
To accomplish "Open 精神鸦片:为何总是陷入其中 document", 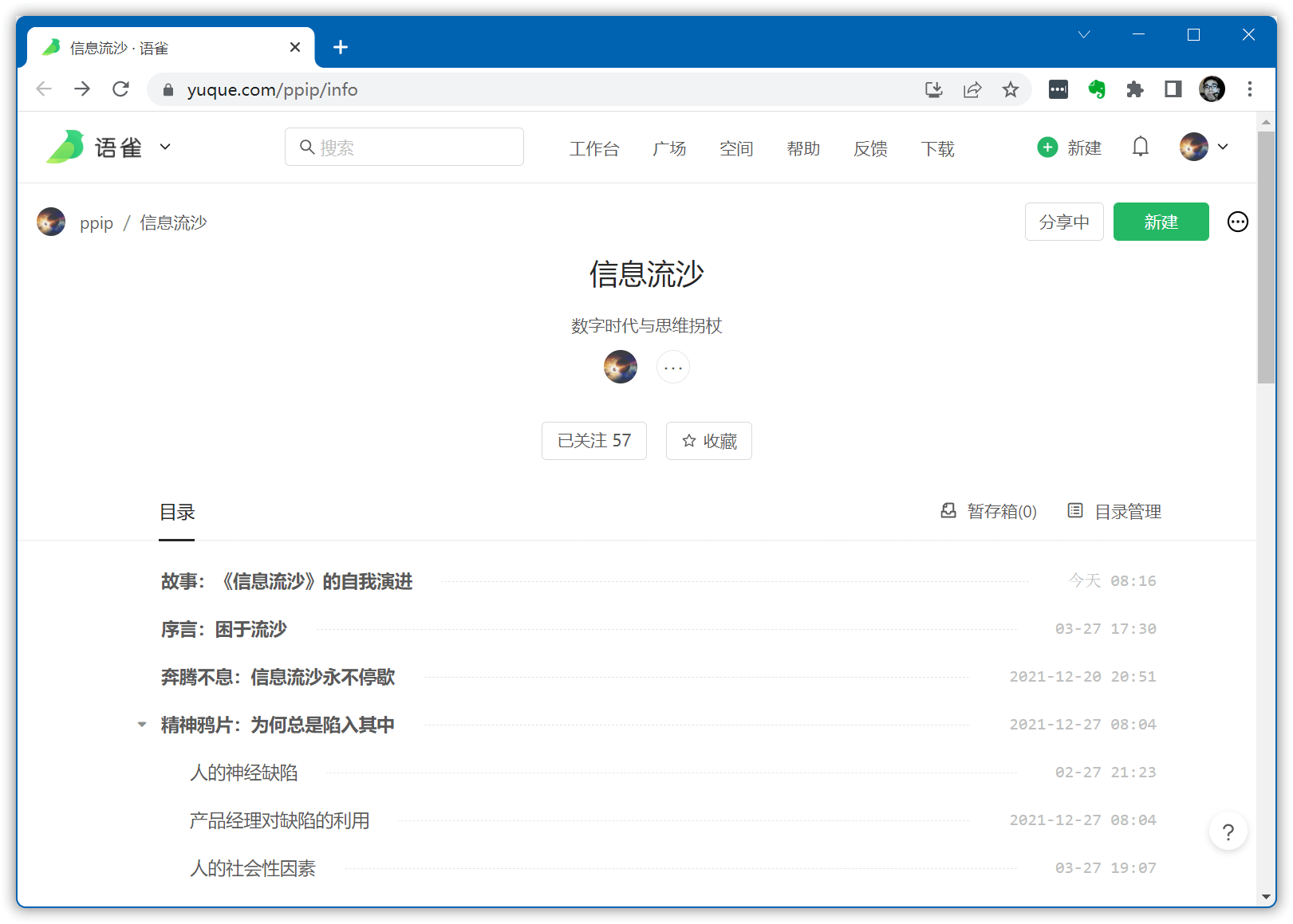I will (278, 725).
